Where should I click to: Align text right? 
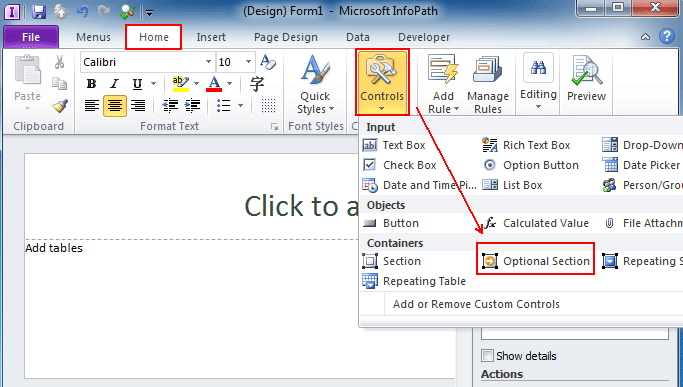138,106
